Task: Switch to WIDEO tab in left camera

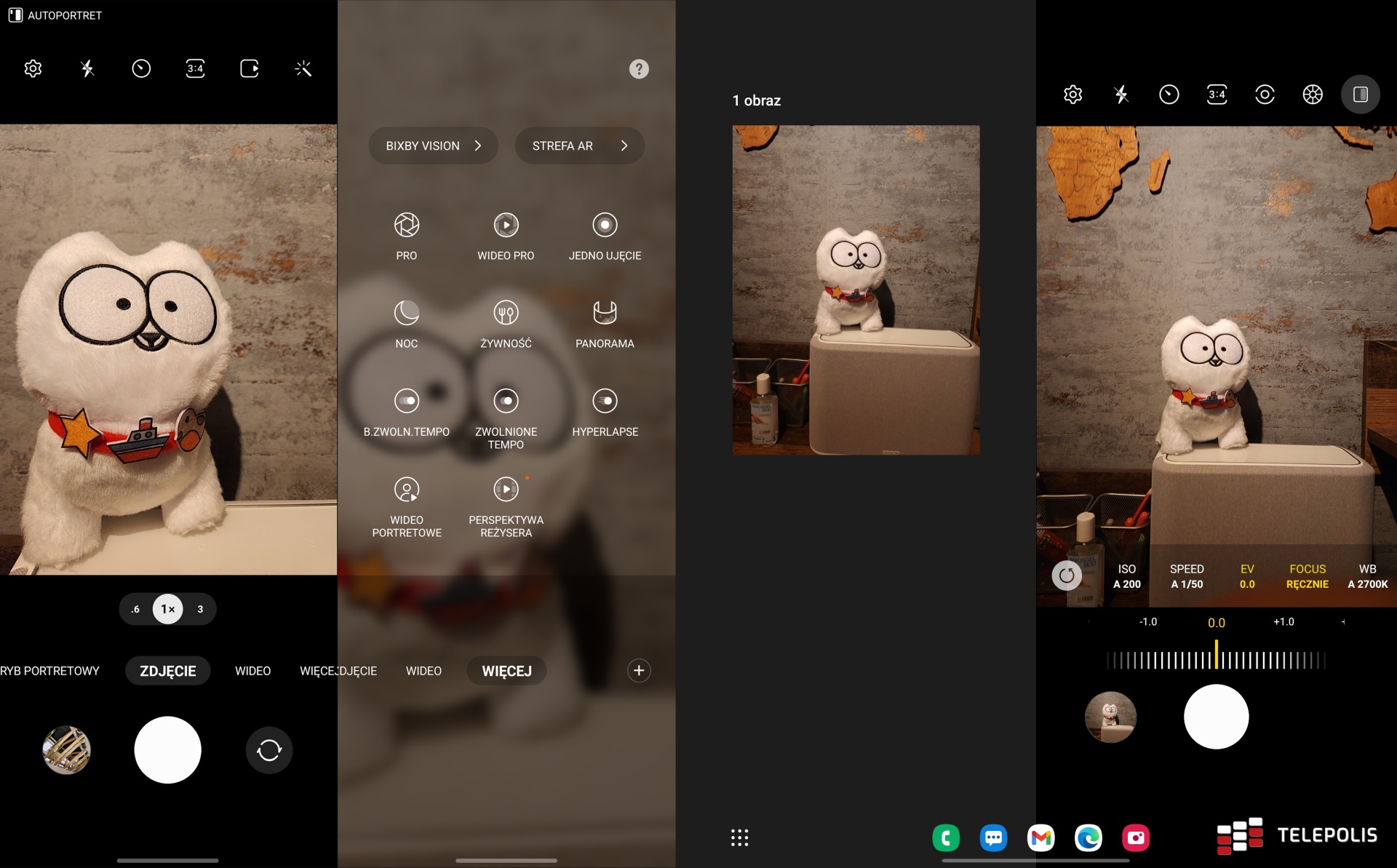Action: 252,671
